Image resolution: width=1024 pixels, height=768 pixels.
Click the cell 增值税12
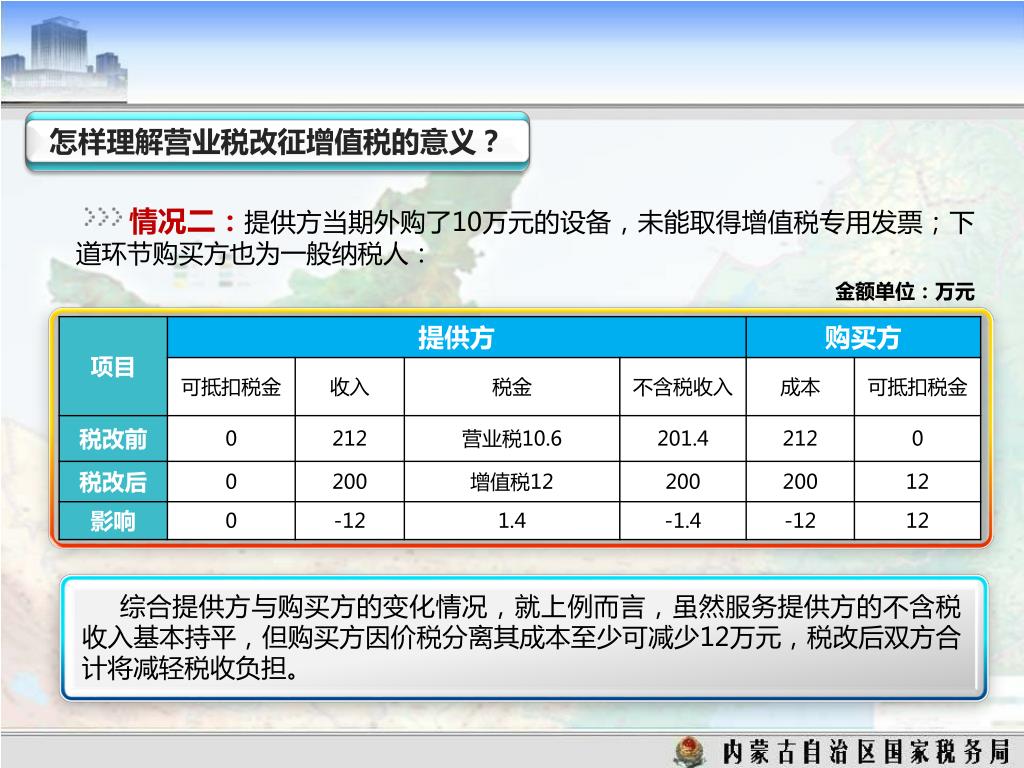(x=512, y=482)
